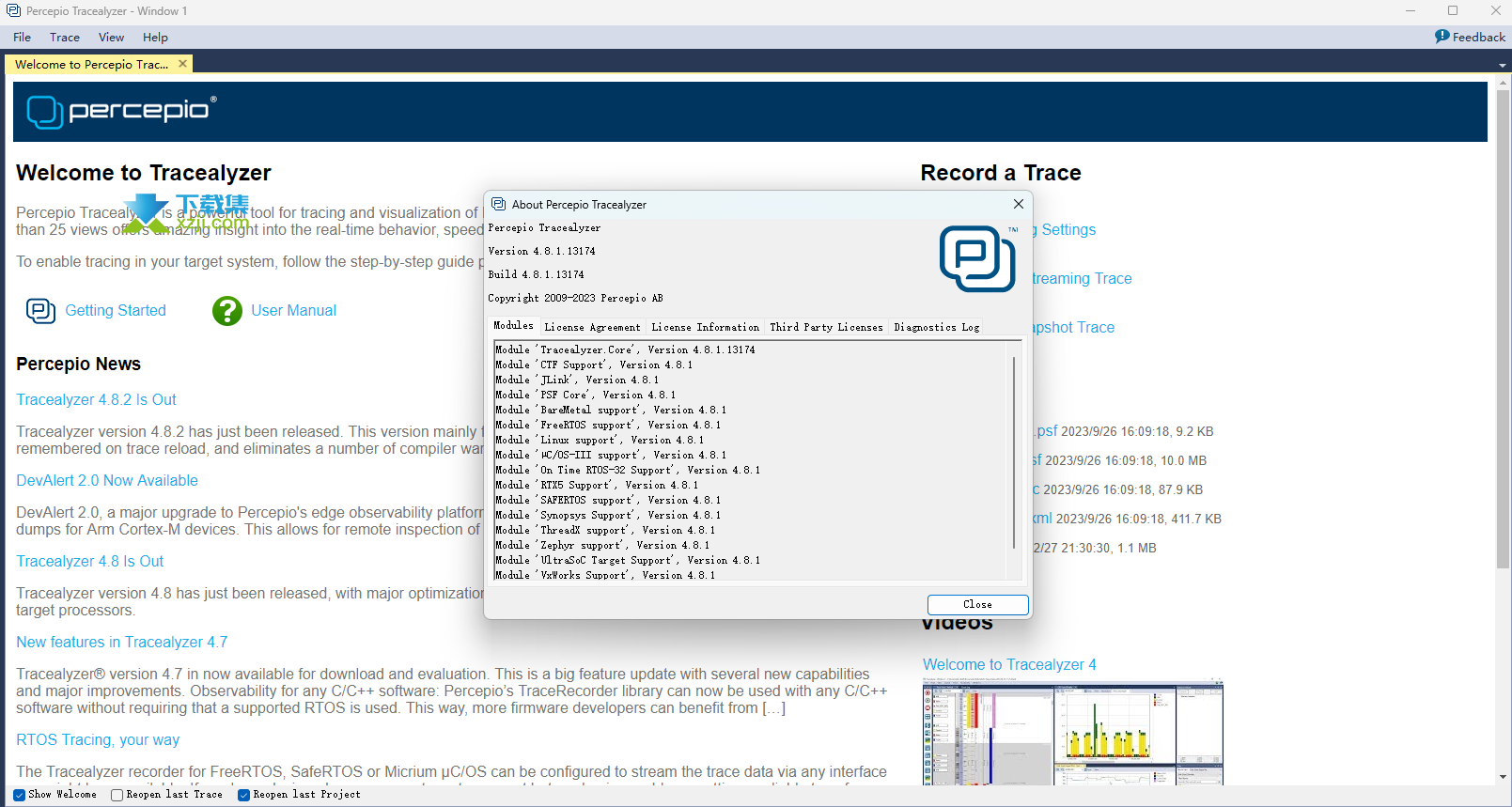Open the Getting Started link

pos(116,311)
